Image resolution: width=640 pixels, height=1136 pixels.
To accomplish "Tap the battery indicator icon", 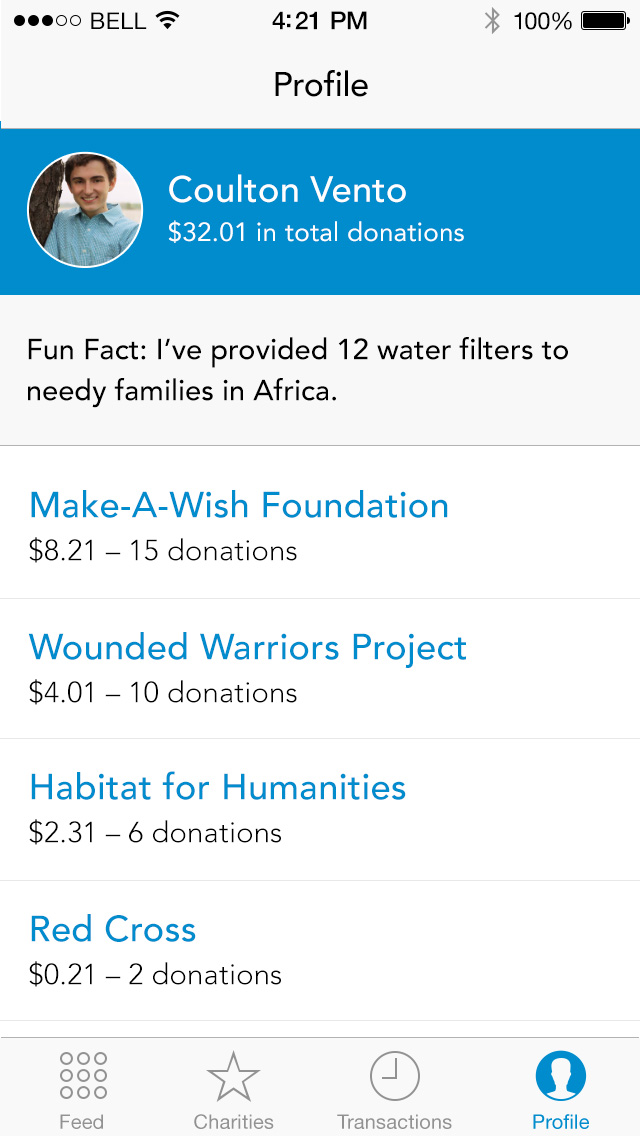I will [604, 21].
